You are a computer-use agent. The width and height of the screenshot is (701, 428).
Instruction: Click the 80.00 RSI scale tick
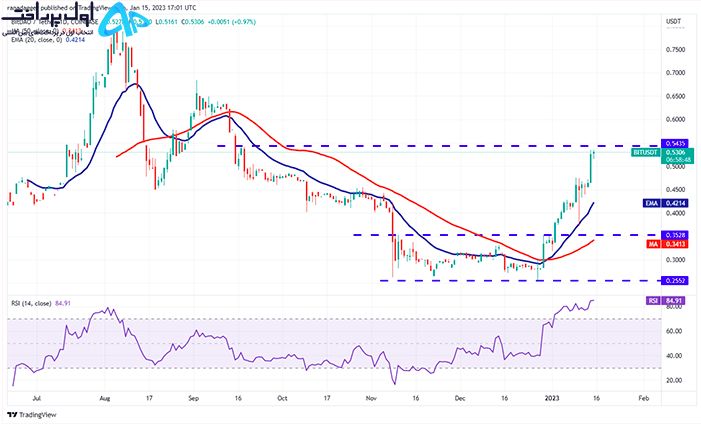pyautogui.click(x=674, y=307)
